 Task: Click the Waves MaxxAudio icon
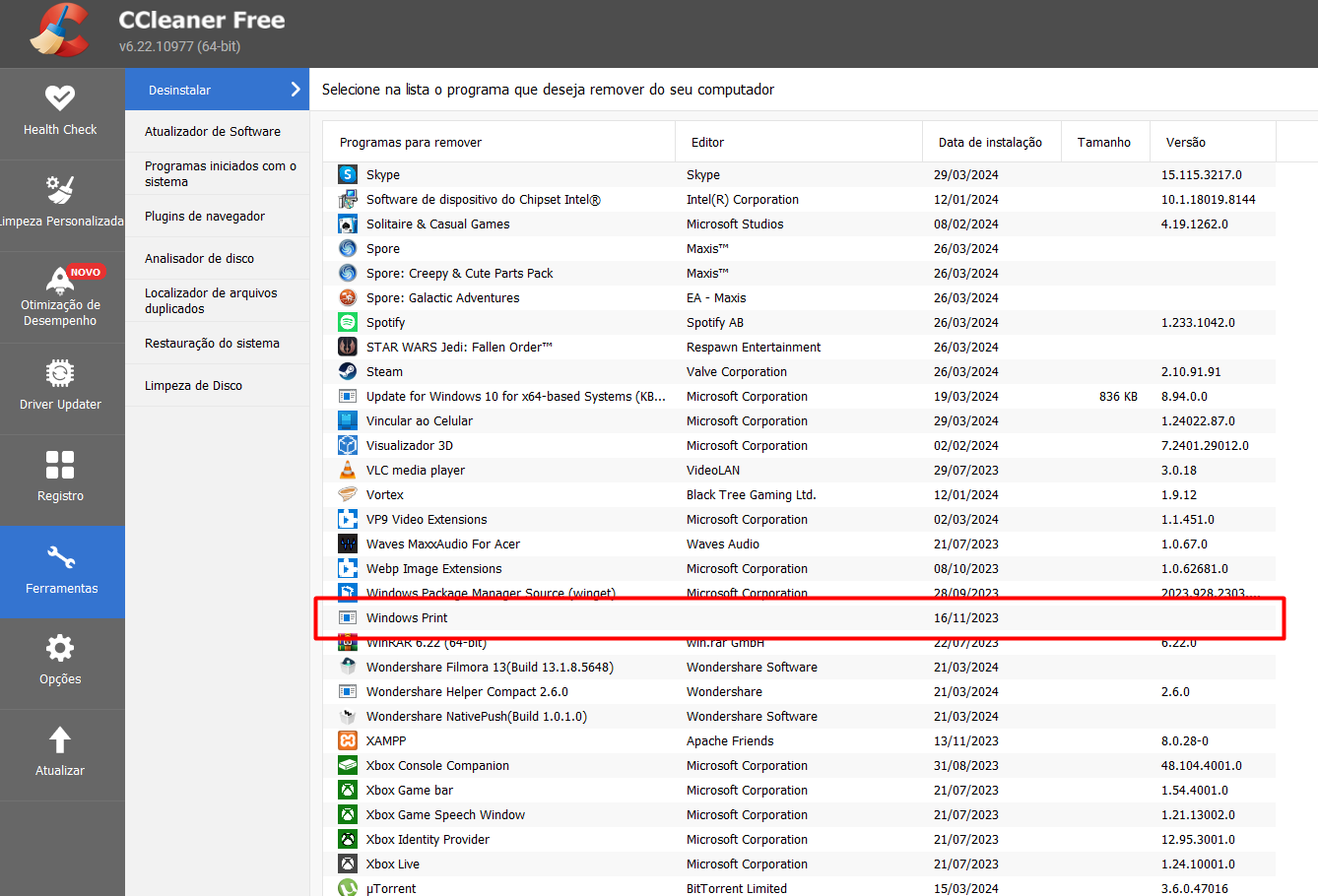point(348,544)
